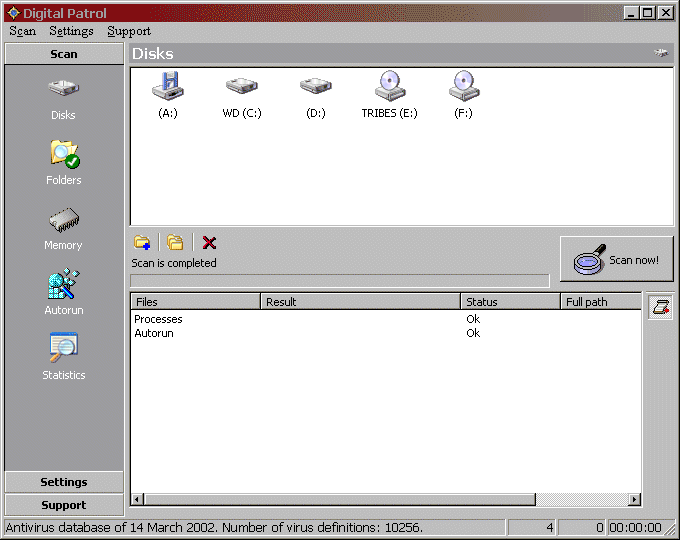Click the Digital Patrol title bar logo
680x540 pixels.
[x=13, y=13]
